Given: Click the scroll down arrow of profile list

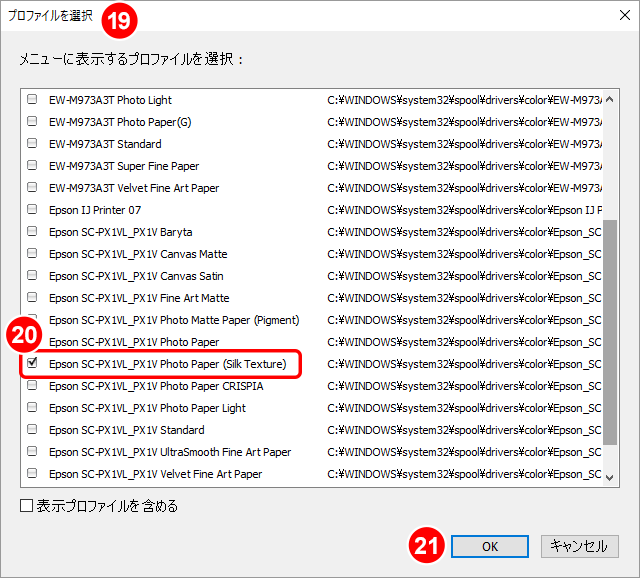Looking at the screenshot, I should [611, 477].
